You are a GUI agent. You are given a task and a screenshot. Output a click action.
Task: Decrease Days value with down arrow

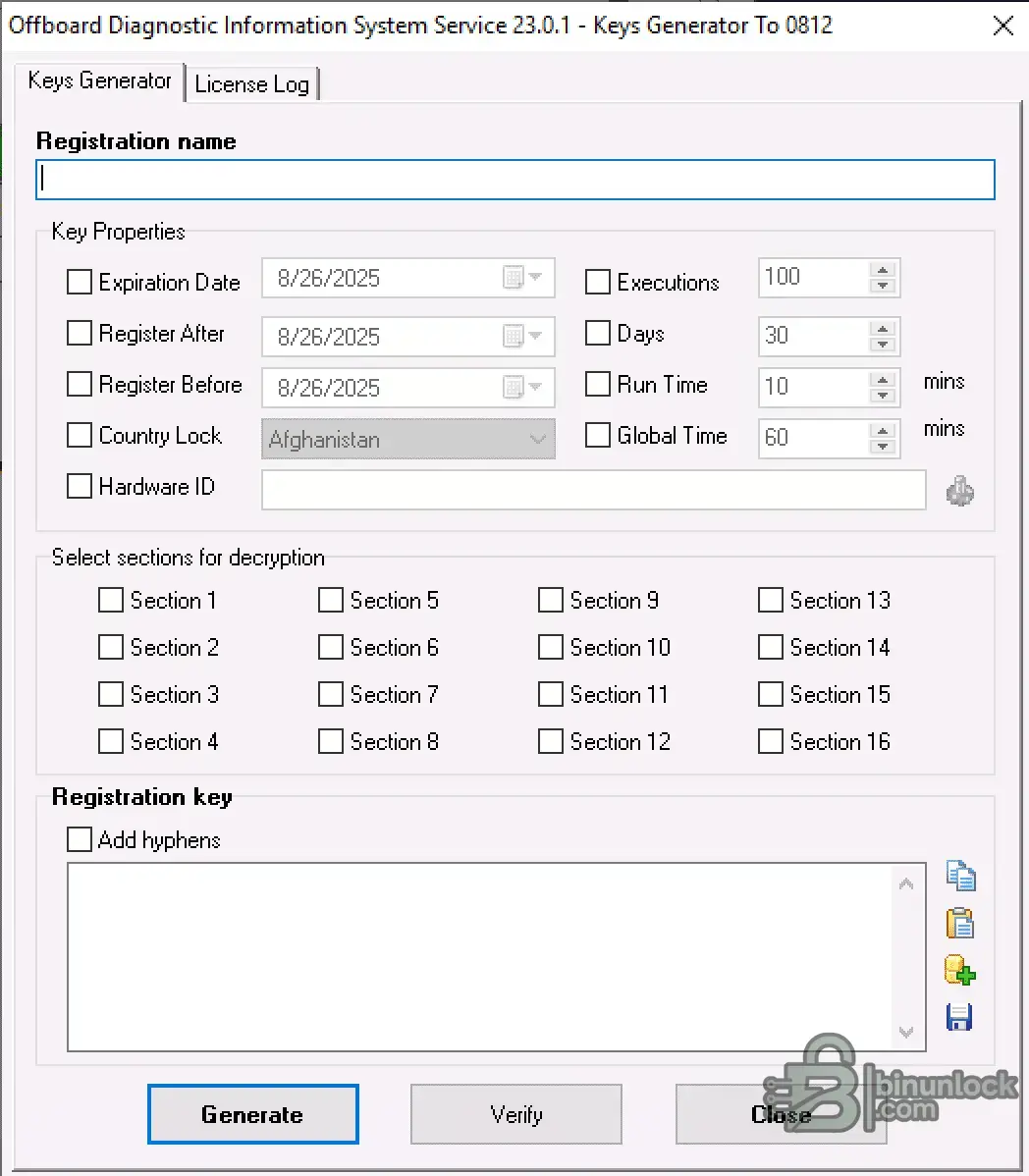(x=883, y=345)
